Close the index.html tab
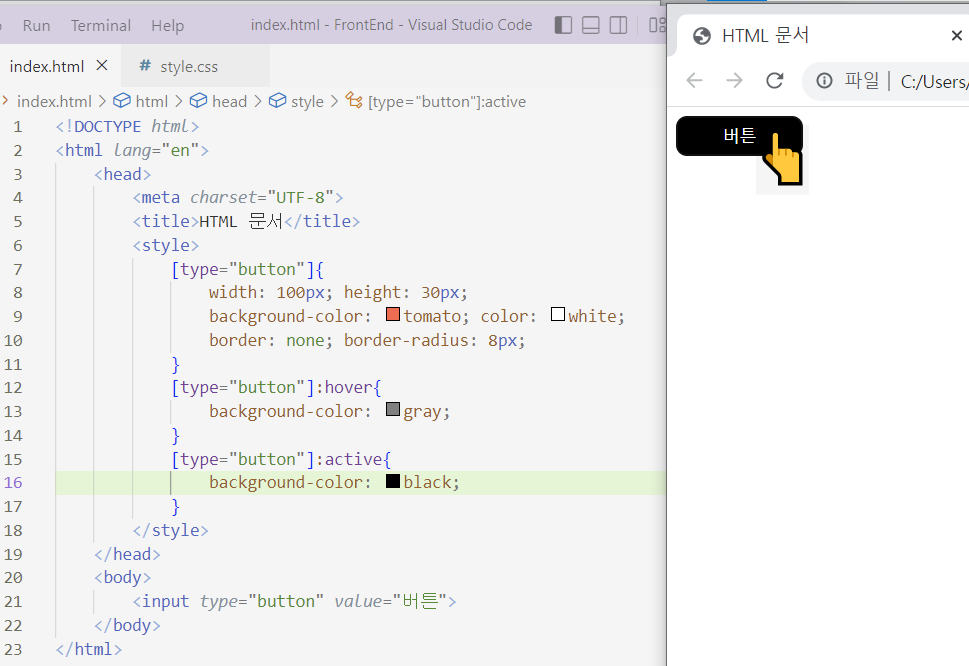969x666 pixels. point(102,65)
